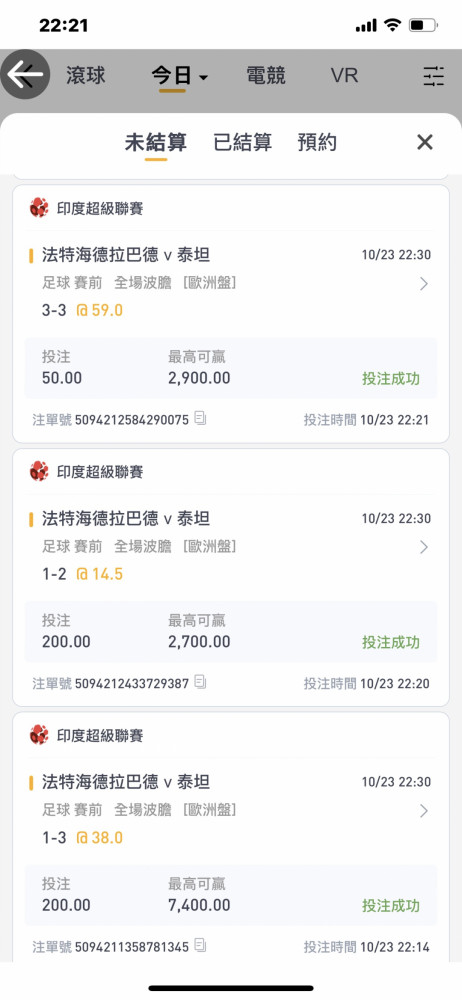Tap the 3-3 @59.0 odds selection
The image size is (462, 1000).
click(x=82, y=311)
